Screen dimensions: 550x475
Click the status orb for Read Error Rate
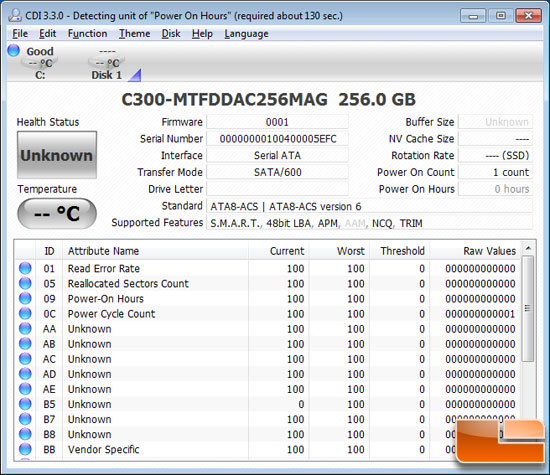(x=25, y=268)
